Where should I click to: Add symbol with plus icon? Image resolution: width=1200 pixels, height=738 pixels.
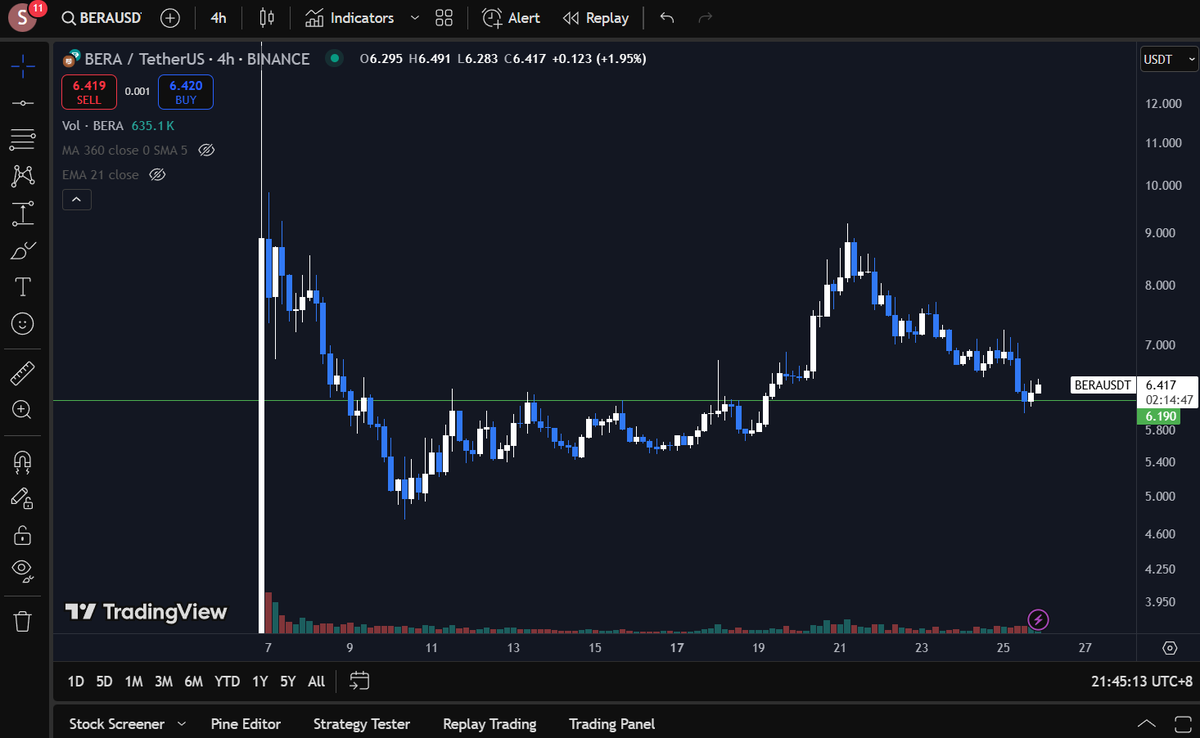pyautogui.click(x=170, y=18)
